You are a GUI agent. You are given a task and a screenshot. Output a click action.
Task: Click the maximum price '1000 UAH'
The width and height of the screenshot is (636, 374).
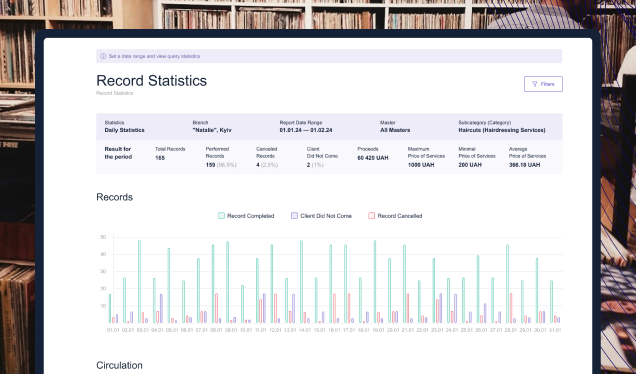(421, 165)
